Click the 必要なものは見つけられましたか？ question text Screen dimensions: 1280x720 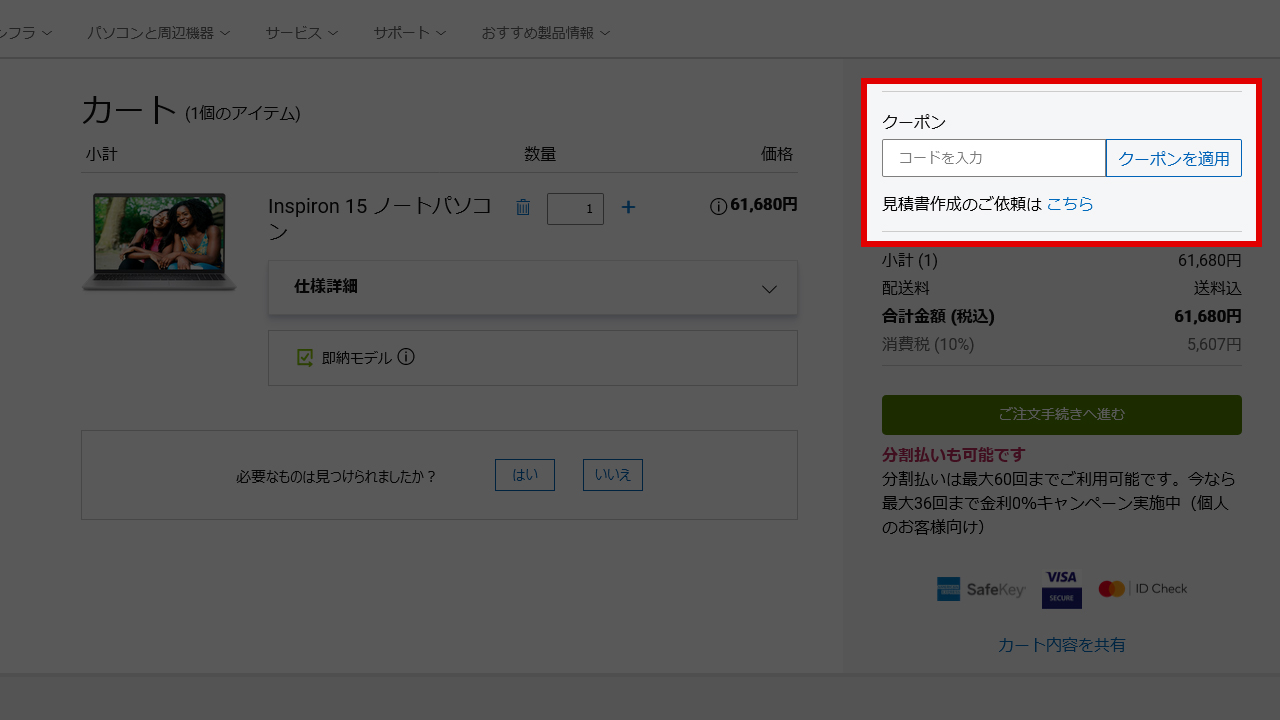[x=337, y=476]
